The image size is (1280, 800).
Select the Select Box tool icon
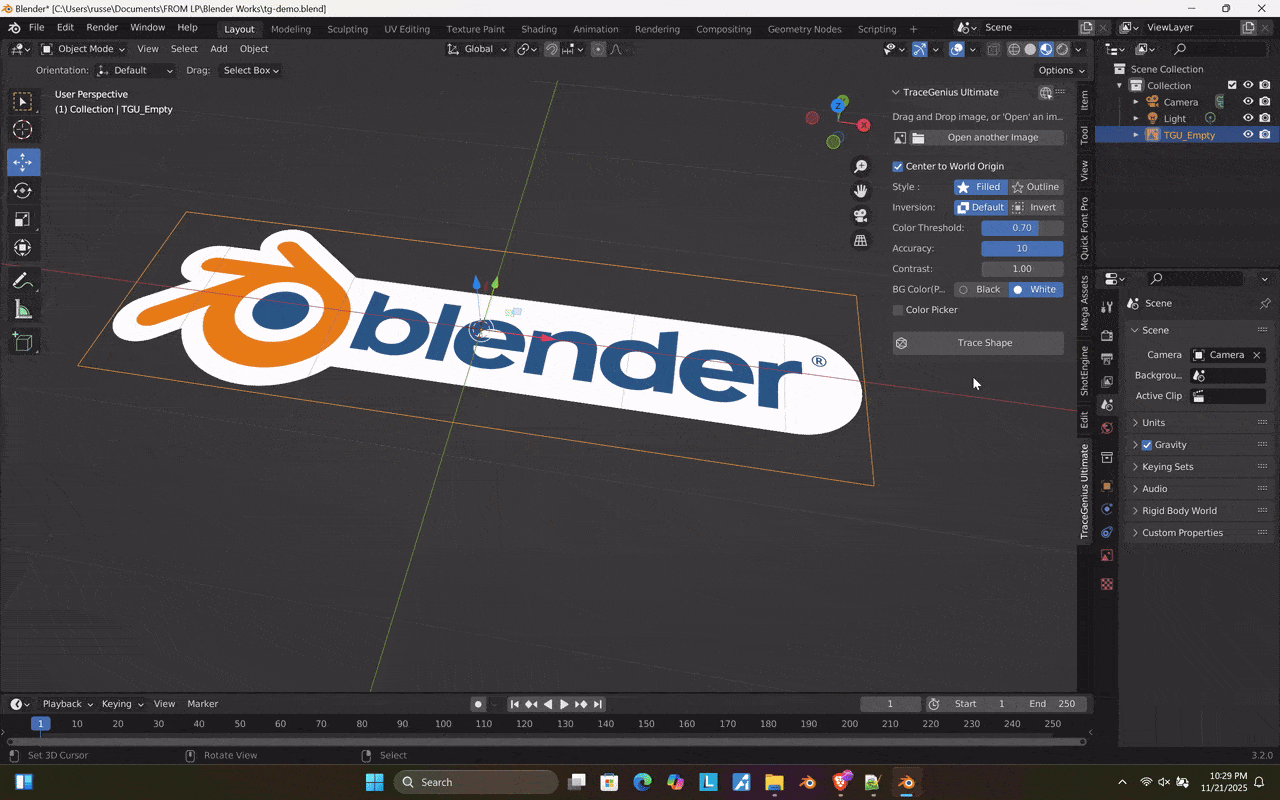click(22, 102)
